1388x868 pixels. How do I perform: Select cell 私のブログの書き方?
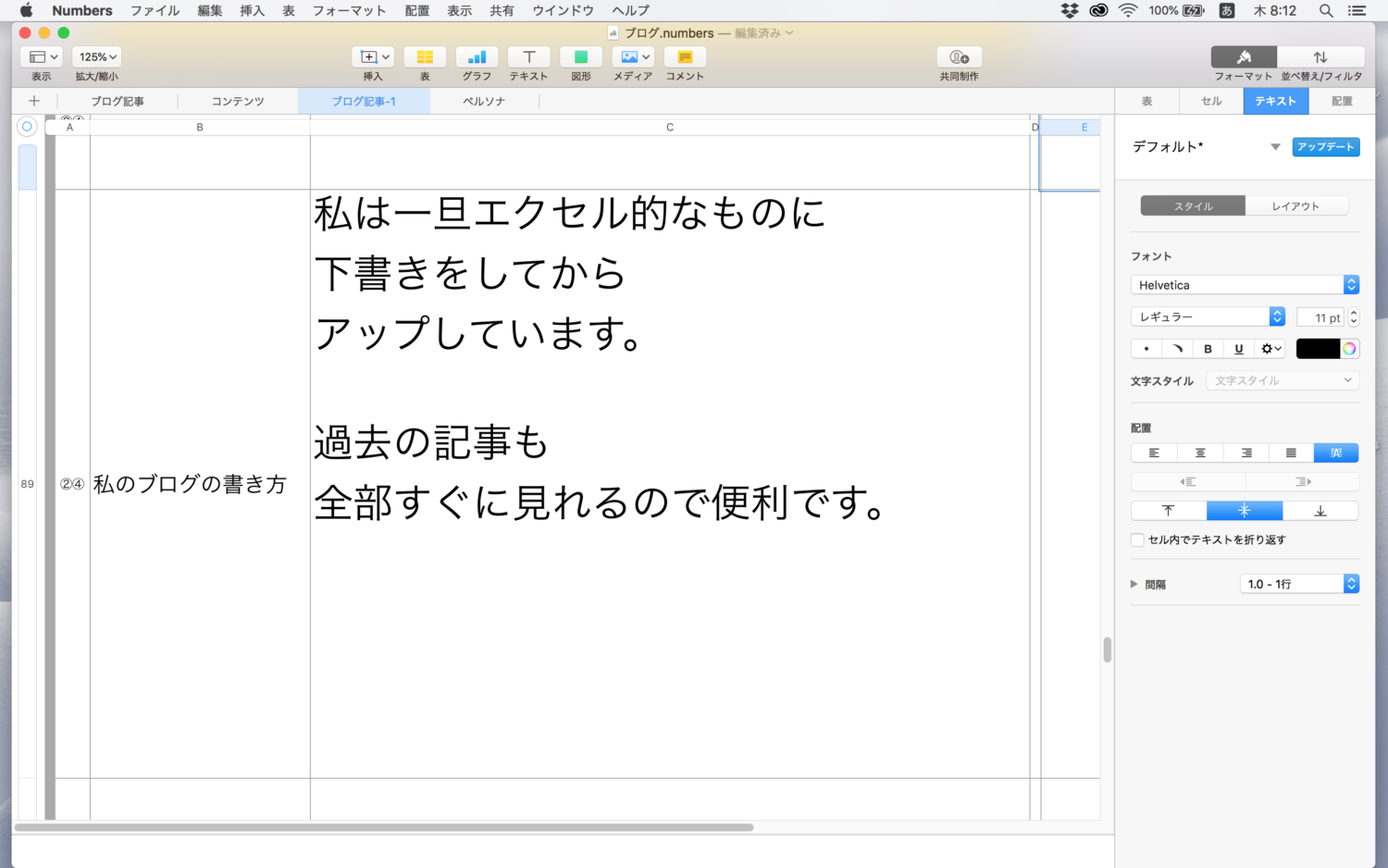tap(200, 484)
